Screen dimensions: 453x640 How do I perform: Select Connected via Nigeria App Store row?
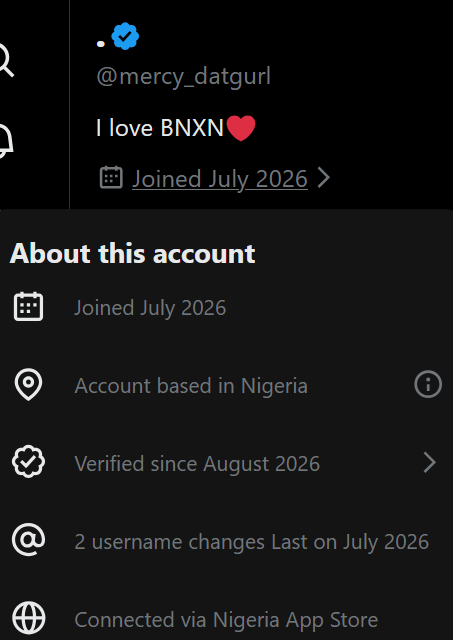click(x=226, y=619)
